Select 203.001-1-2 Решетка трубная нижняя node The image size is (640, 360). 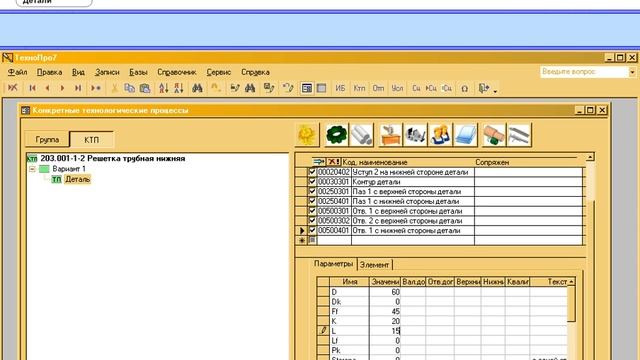coord(113,158)
